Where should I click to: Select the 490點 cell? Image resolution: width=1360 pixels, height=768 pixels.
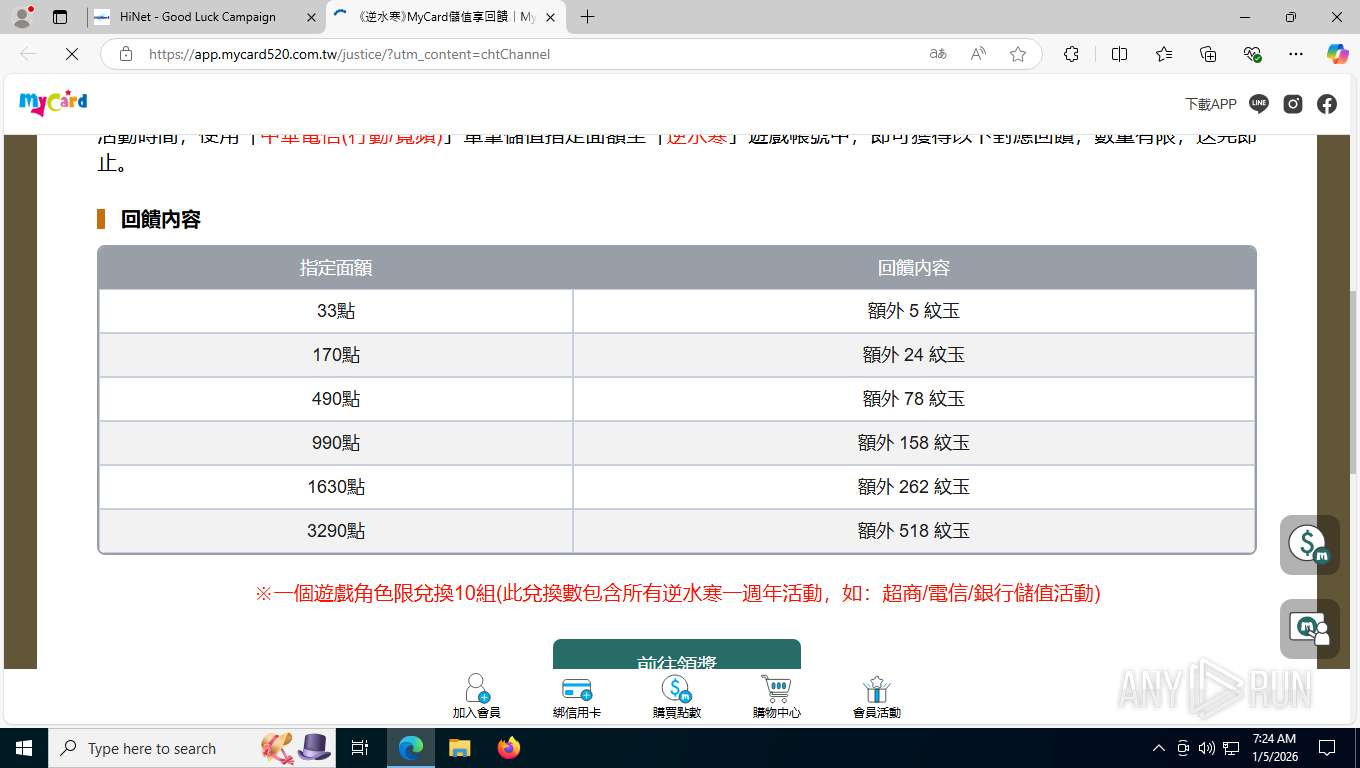tap(336, 399)
